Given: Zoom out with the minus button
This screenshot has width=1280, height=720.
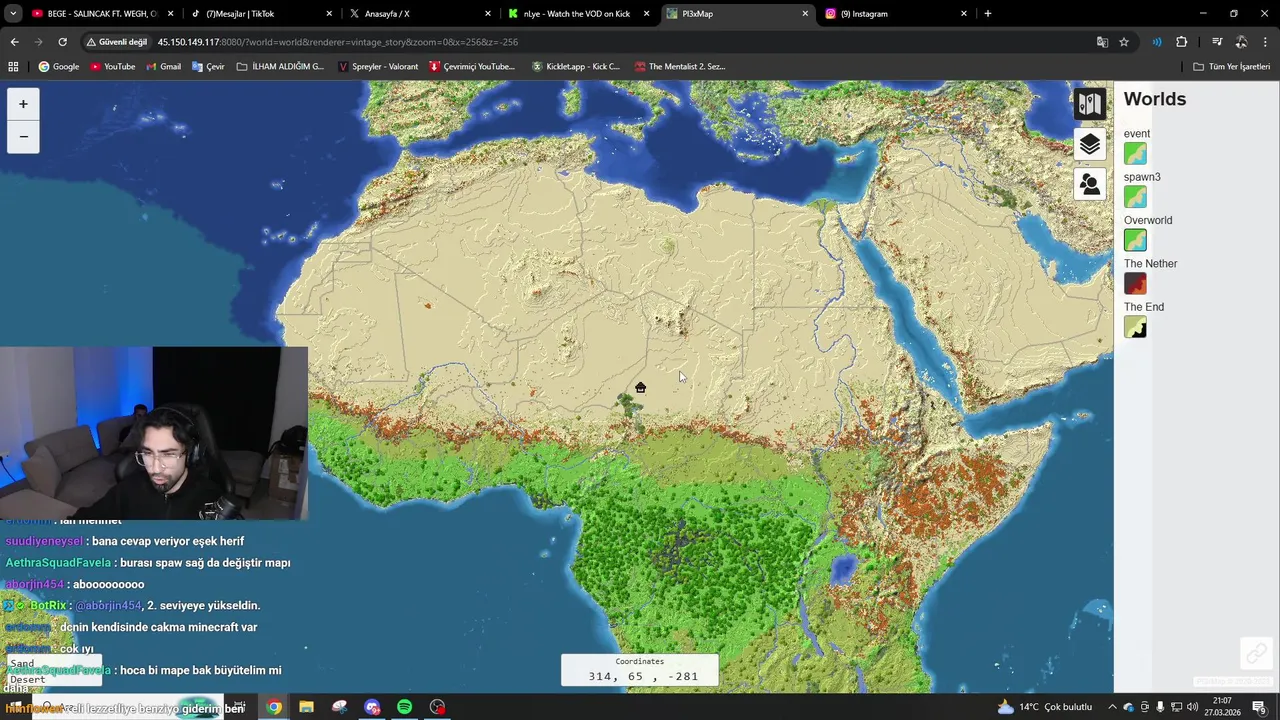Looking at the screenshot, I should pos(23,137).
